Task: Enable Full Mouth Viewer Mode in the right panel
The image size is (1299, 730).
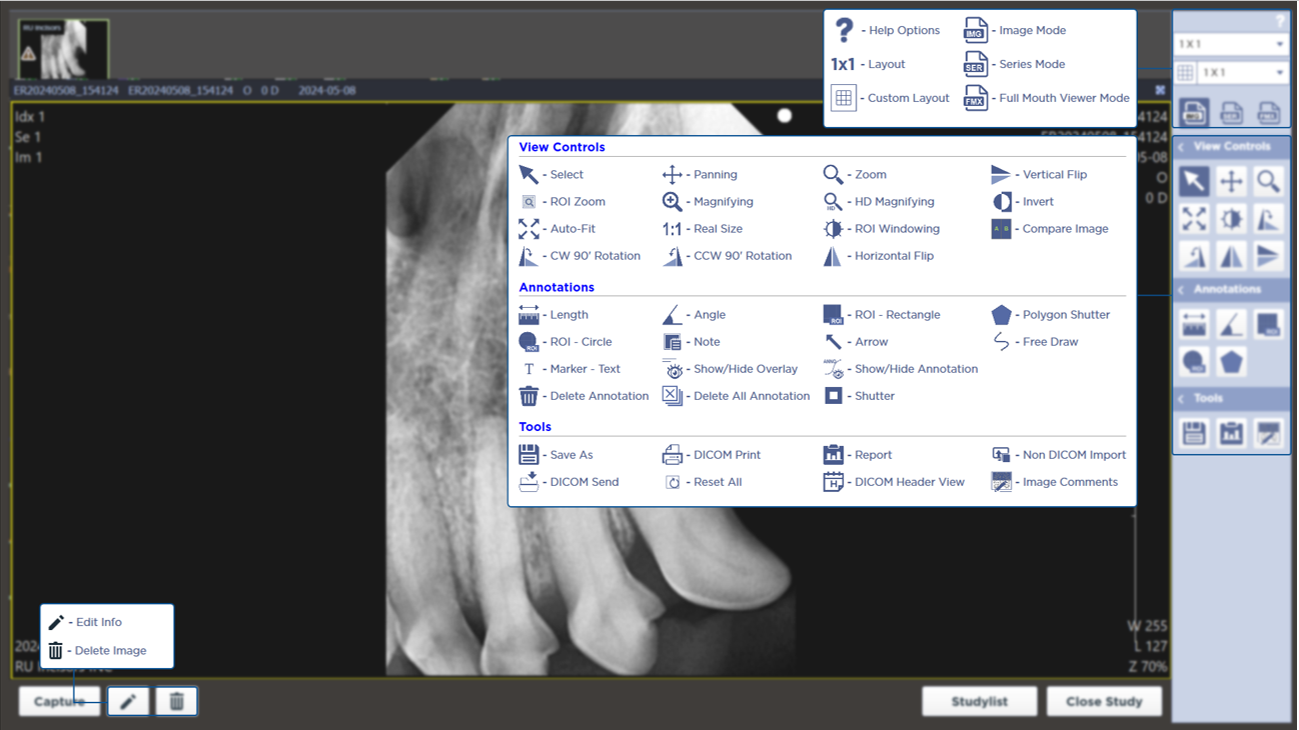Action: [x=1268, y=112]
